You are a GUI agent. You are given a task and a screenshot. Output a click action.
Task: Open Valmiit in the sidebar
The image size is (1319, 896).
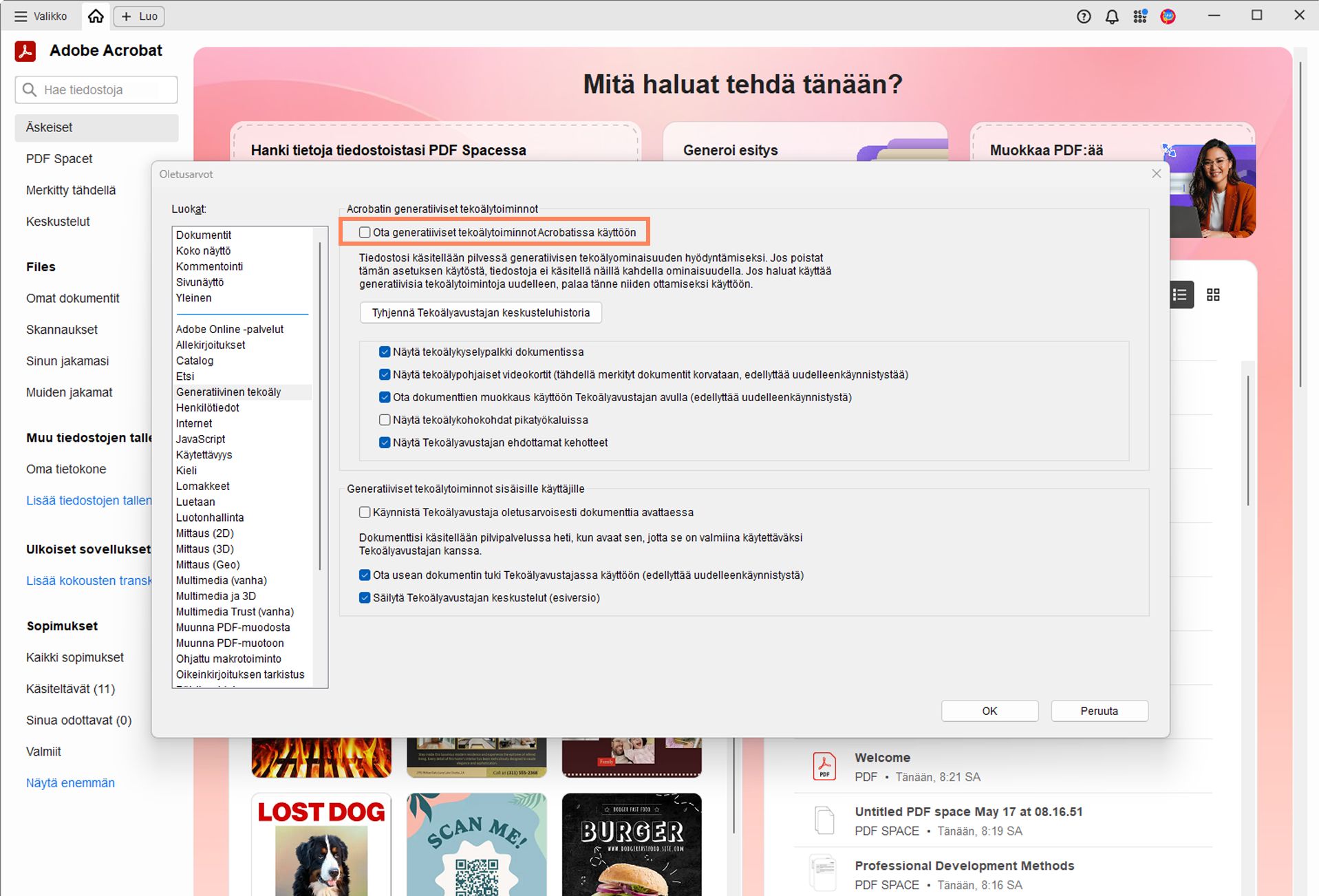click(x=43, y=751)
